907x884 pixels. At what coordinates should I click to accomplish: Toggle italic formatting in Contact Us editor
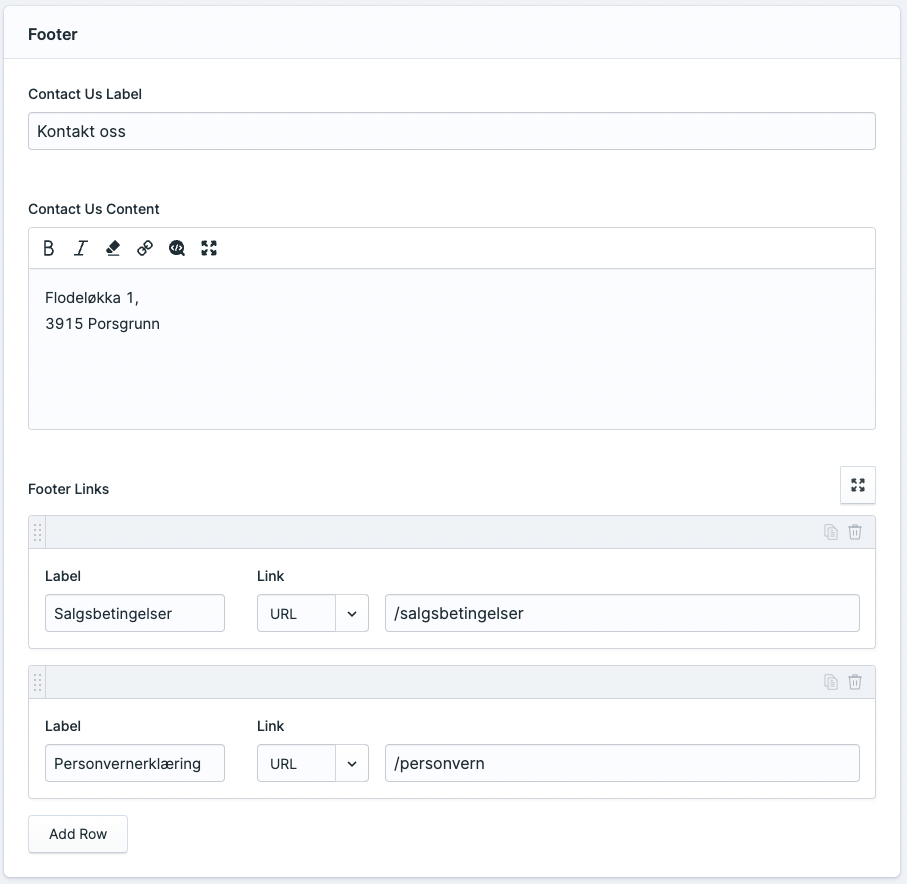click(81, 248)
